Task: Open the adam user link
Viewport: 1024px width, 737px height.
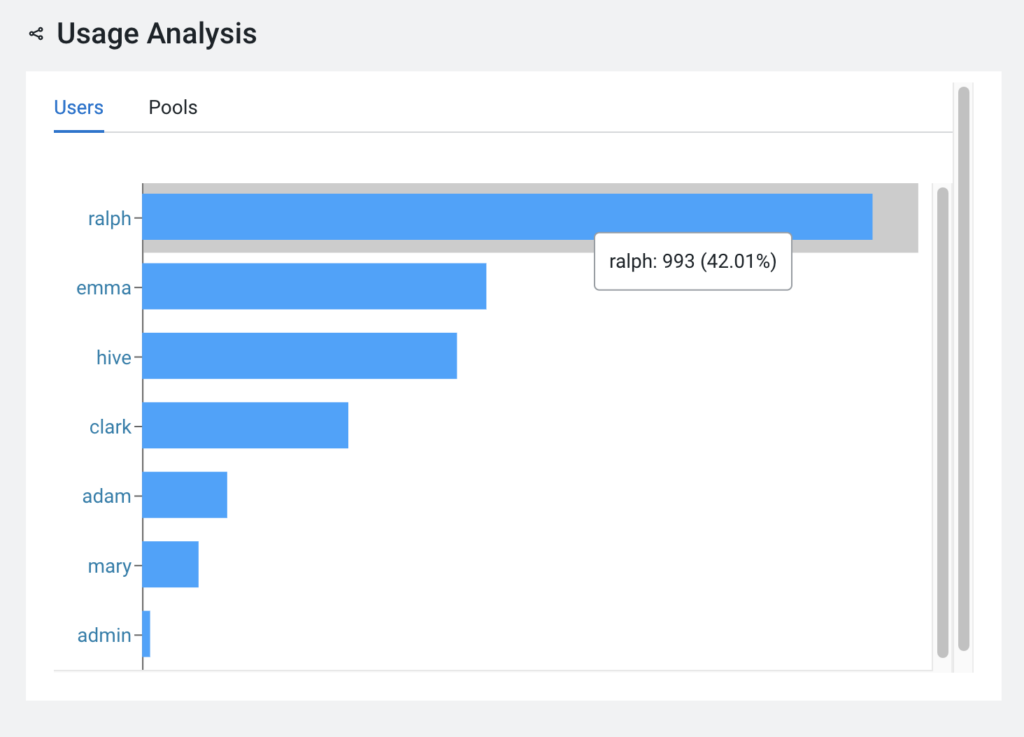Action: coord(106,496)
